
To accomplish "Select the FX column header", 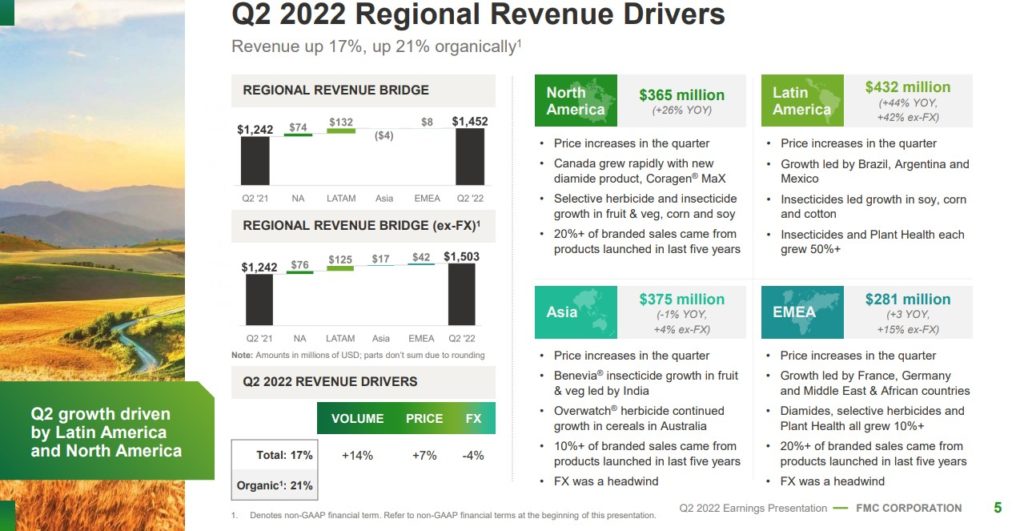I will (474, 419).
